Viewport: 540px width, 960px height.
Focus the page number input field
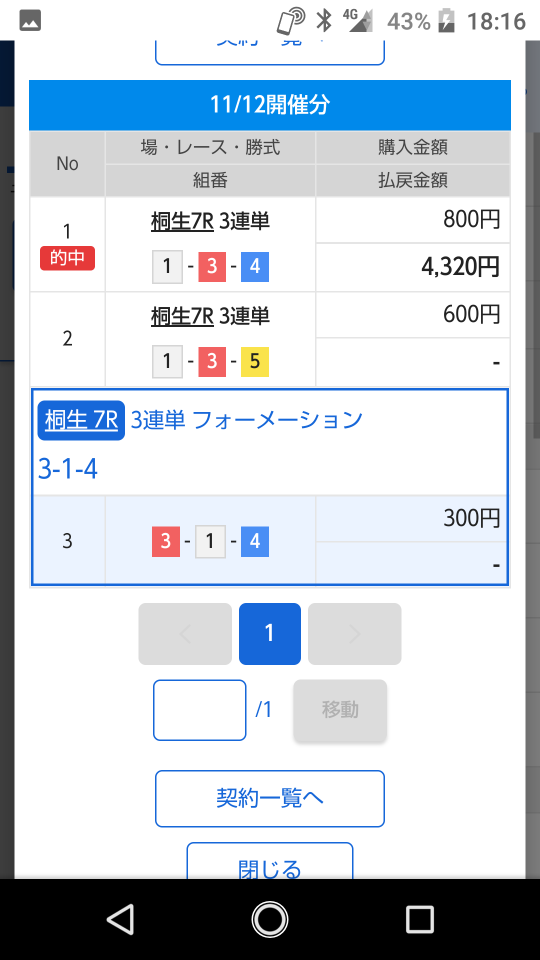tap(200, 710)
